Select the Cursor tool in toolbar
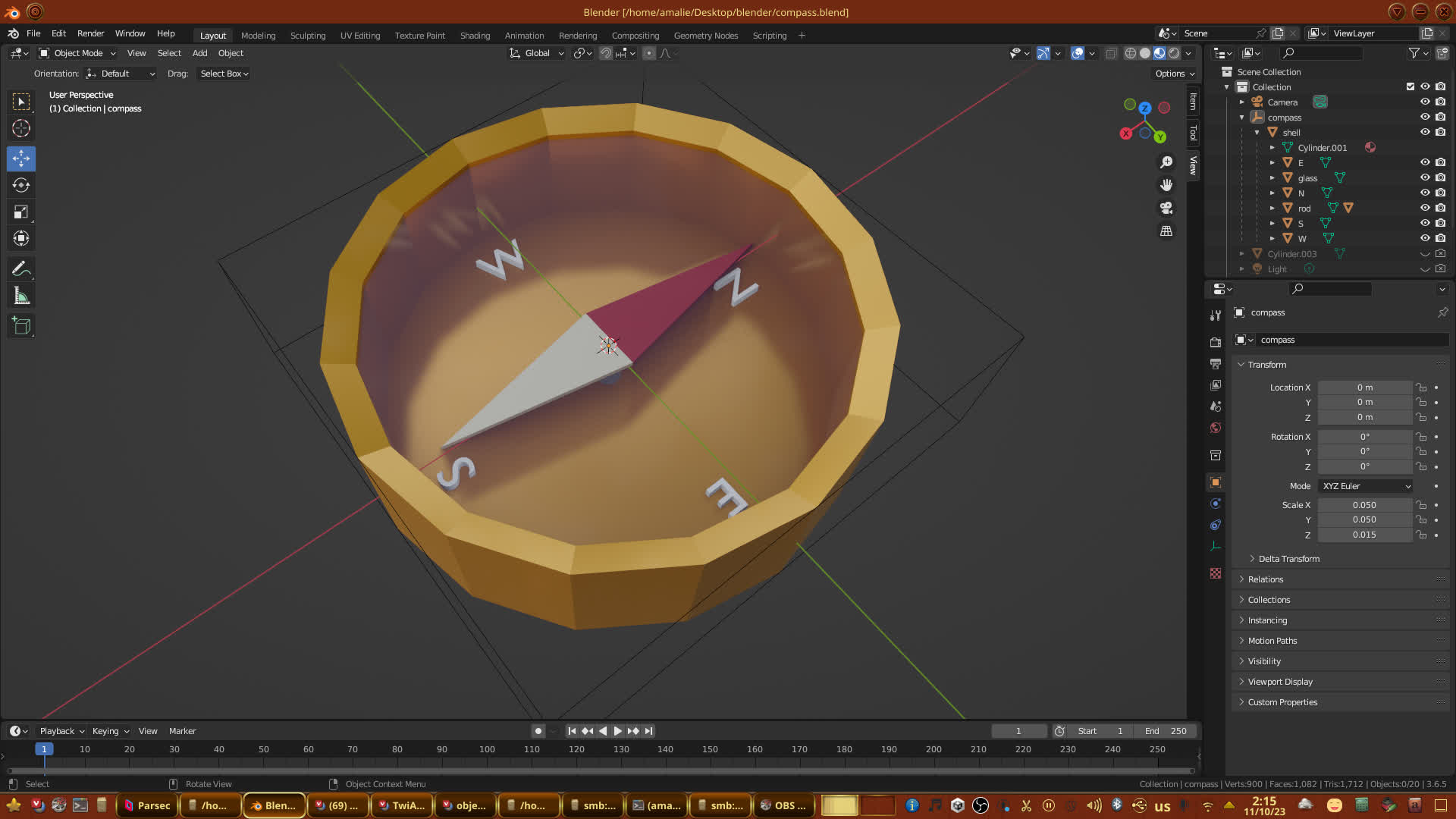 pos(21,128)
